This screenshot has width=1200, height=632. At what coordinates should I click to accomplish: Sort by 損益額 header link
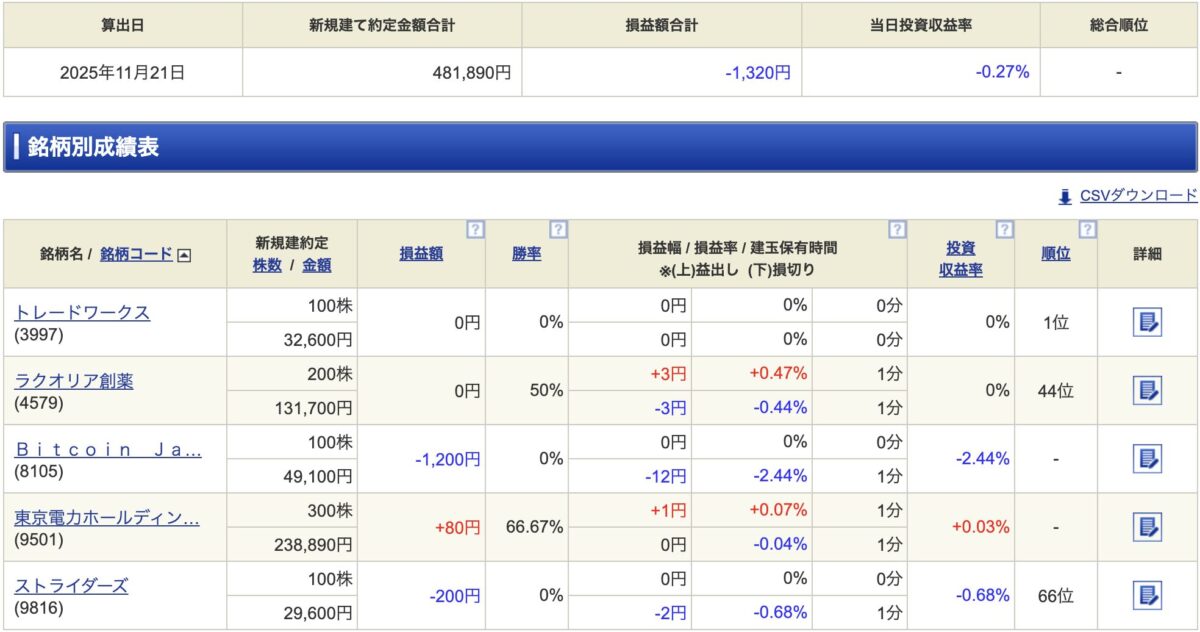point(421,254)
